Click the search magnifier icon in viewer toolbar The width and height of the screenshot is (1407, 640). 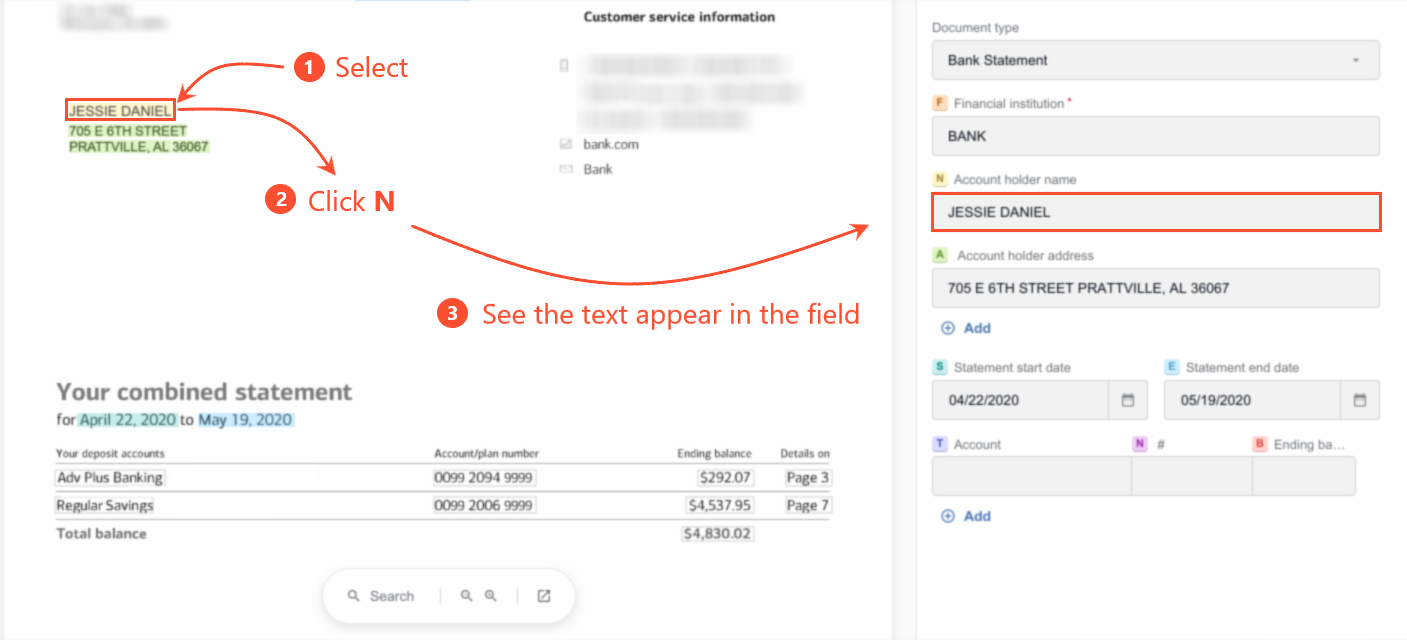(354, 596)
